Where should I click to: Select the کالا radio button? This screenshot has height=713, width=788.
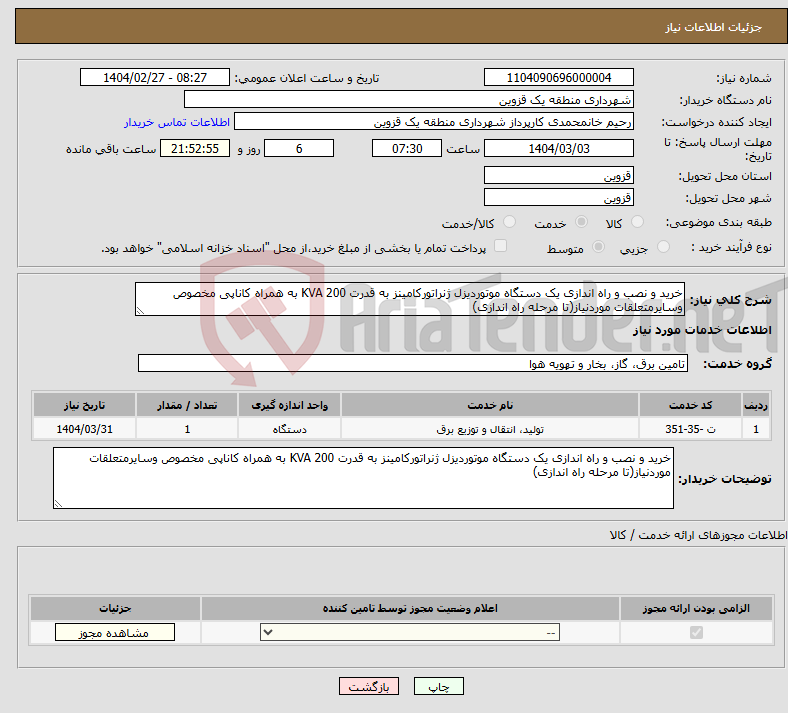(x=637, y=222)
